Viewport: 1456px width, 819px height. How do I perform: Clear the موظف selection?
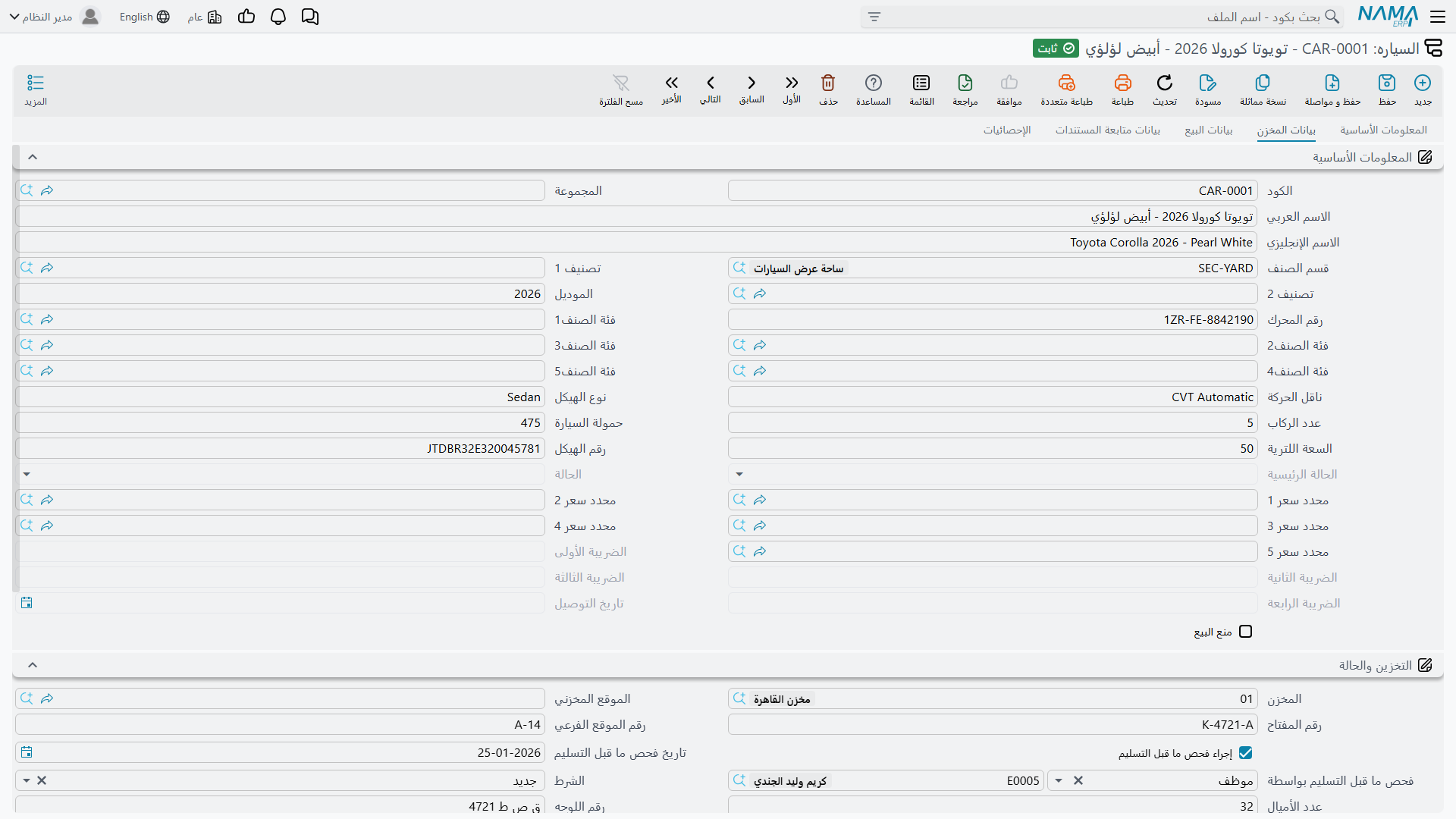(x=1078, y=780)
